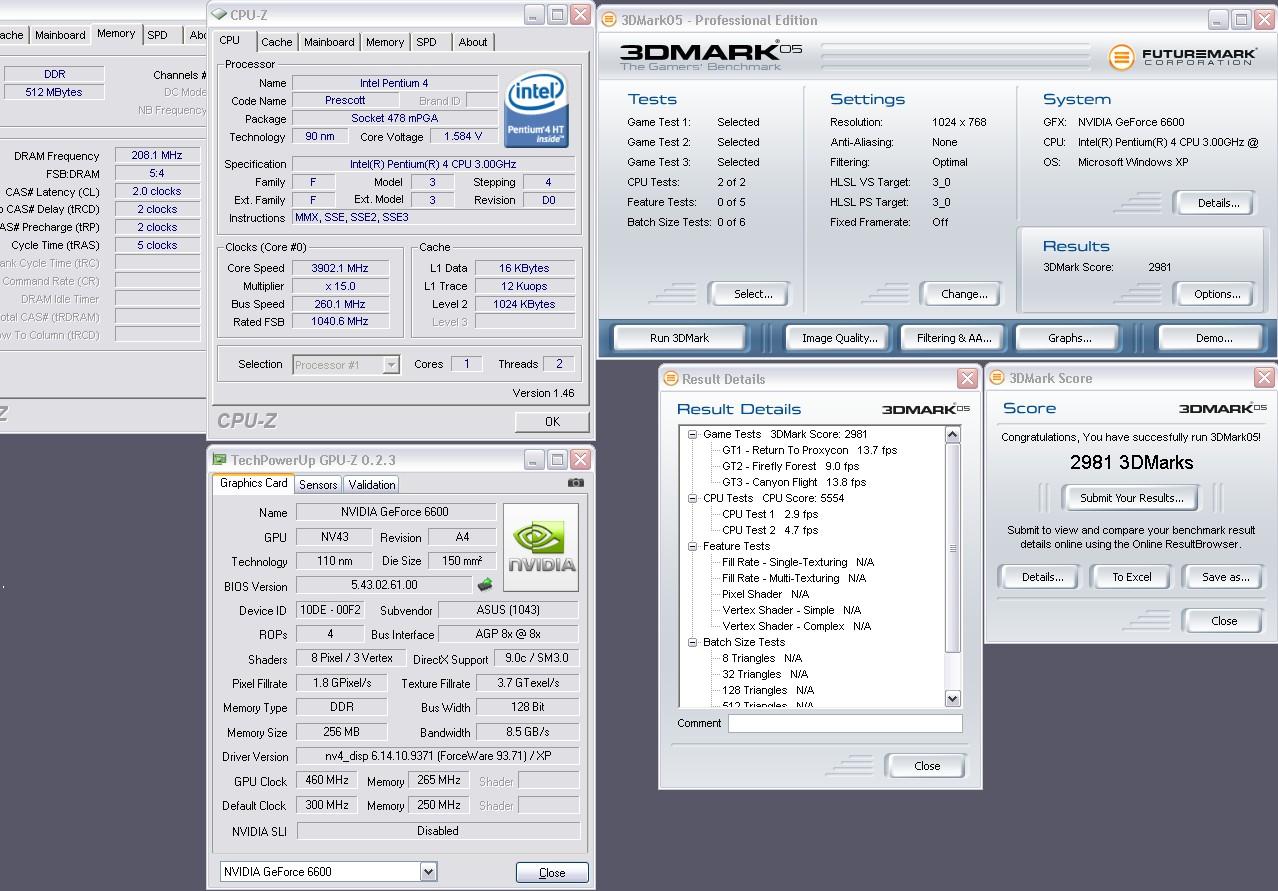Screen dimensions: 1278x891
Task: Select Fill Rate - Single-Texturing row
Action: click(798, 562)
